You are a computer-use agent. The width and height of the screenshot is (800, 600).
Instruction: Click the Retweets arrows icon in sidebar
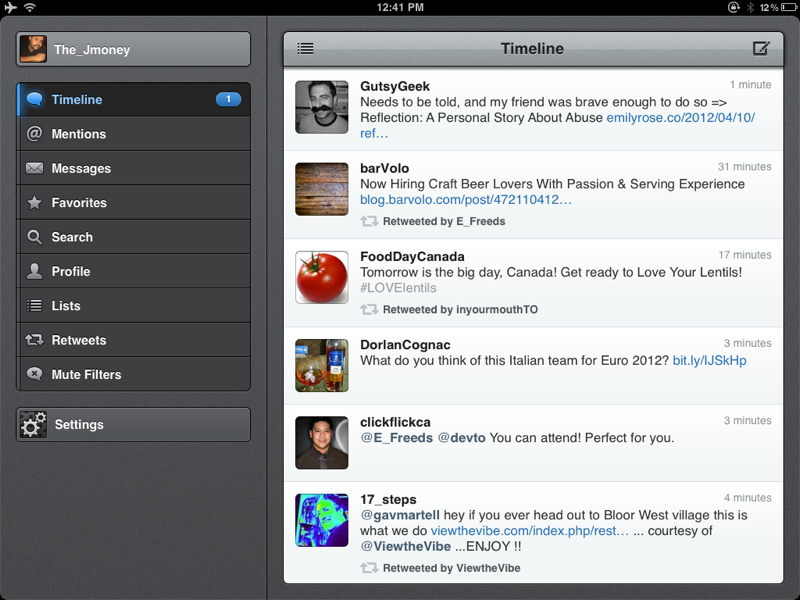tap(35, 340)
